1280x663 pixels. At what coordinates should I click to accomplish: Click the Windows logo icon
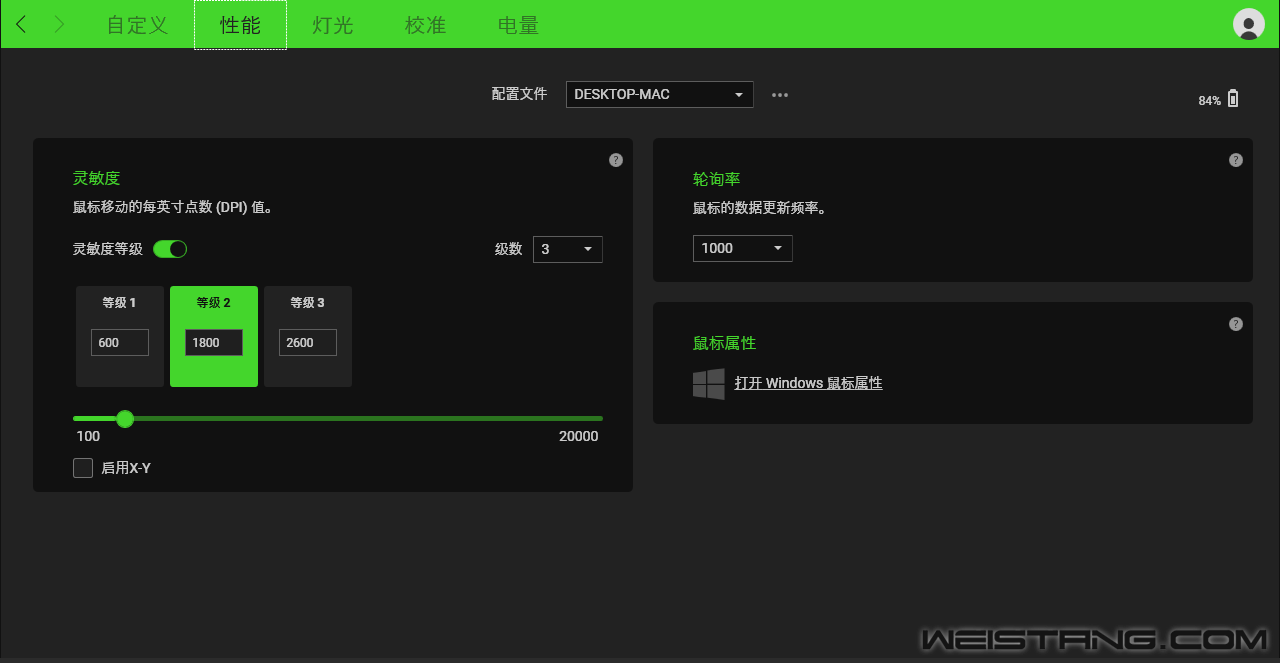tap(709, 384)
